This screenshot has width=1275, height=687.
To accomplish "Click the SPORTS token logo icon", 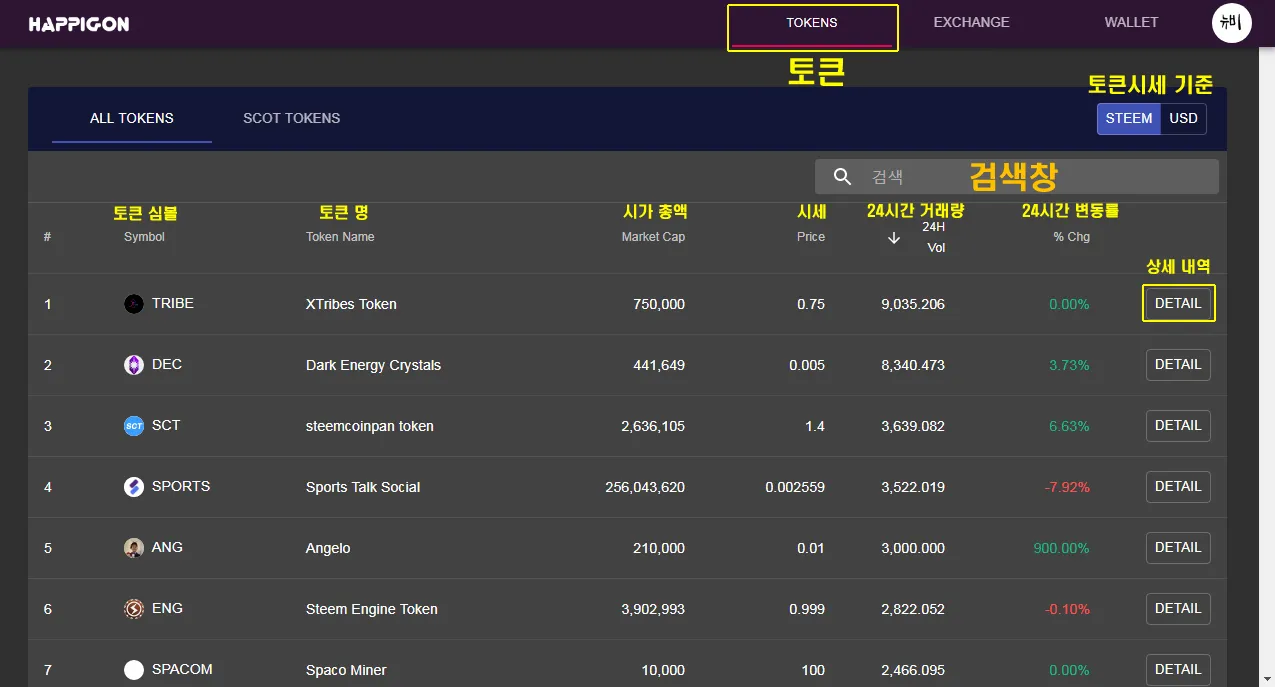I will (134, 487).
